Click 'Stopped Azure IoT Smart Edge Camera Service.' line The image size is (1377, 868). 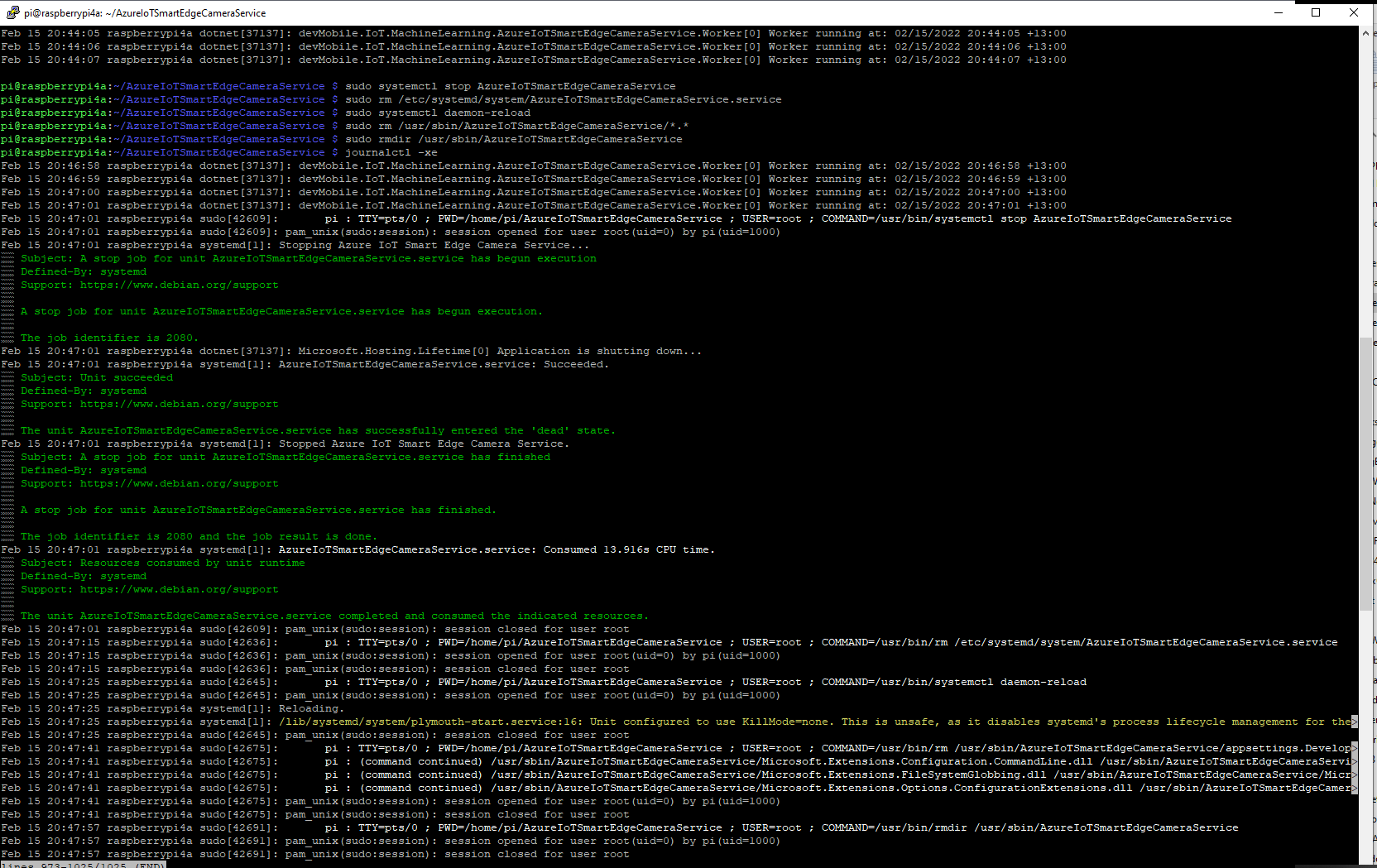[x=424, y=444]
